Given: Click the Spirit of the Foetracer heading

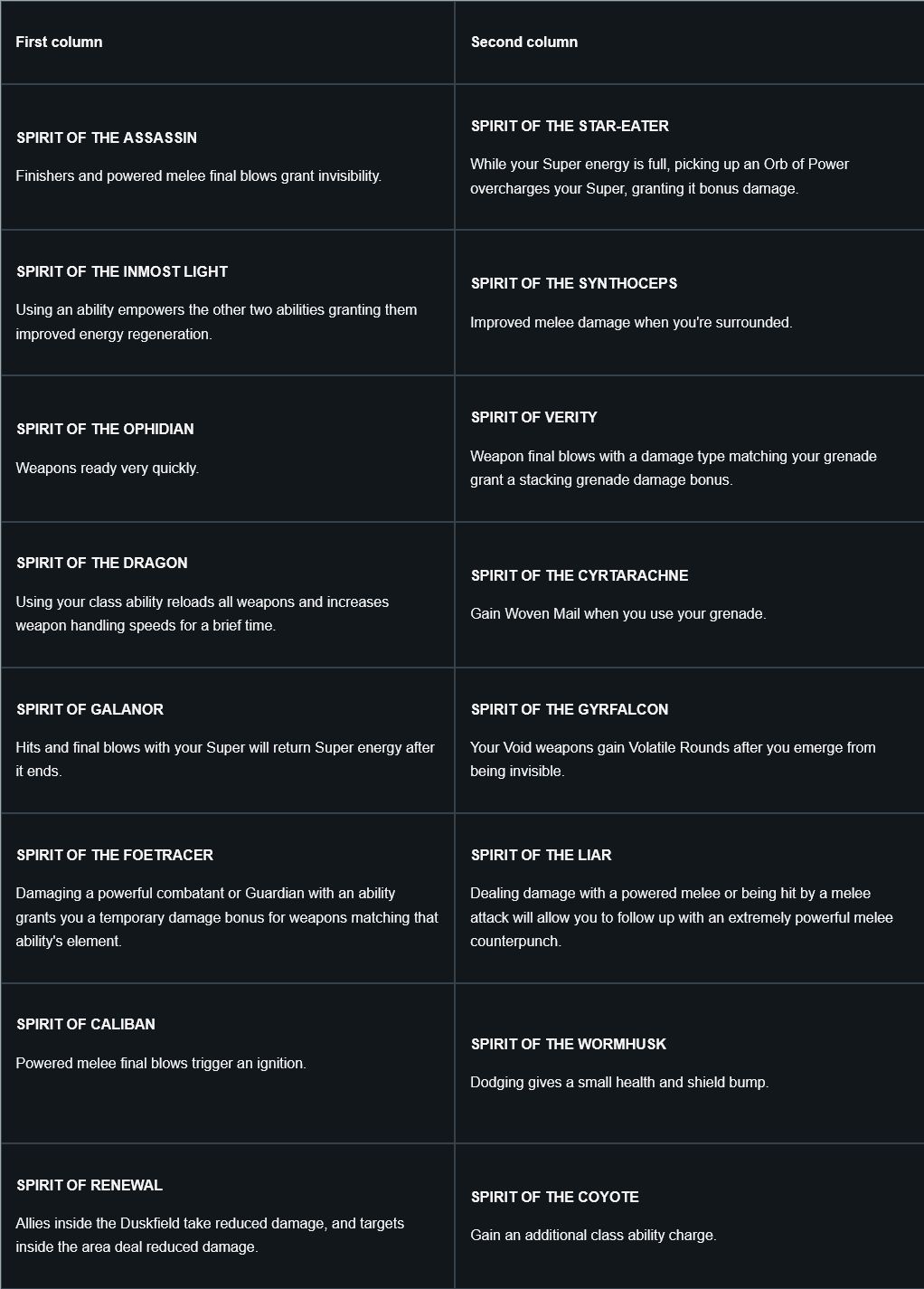Looking at the screenshot, I should coord(115,855).
